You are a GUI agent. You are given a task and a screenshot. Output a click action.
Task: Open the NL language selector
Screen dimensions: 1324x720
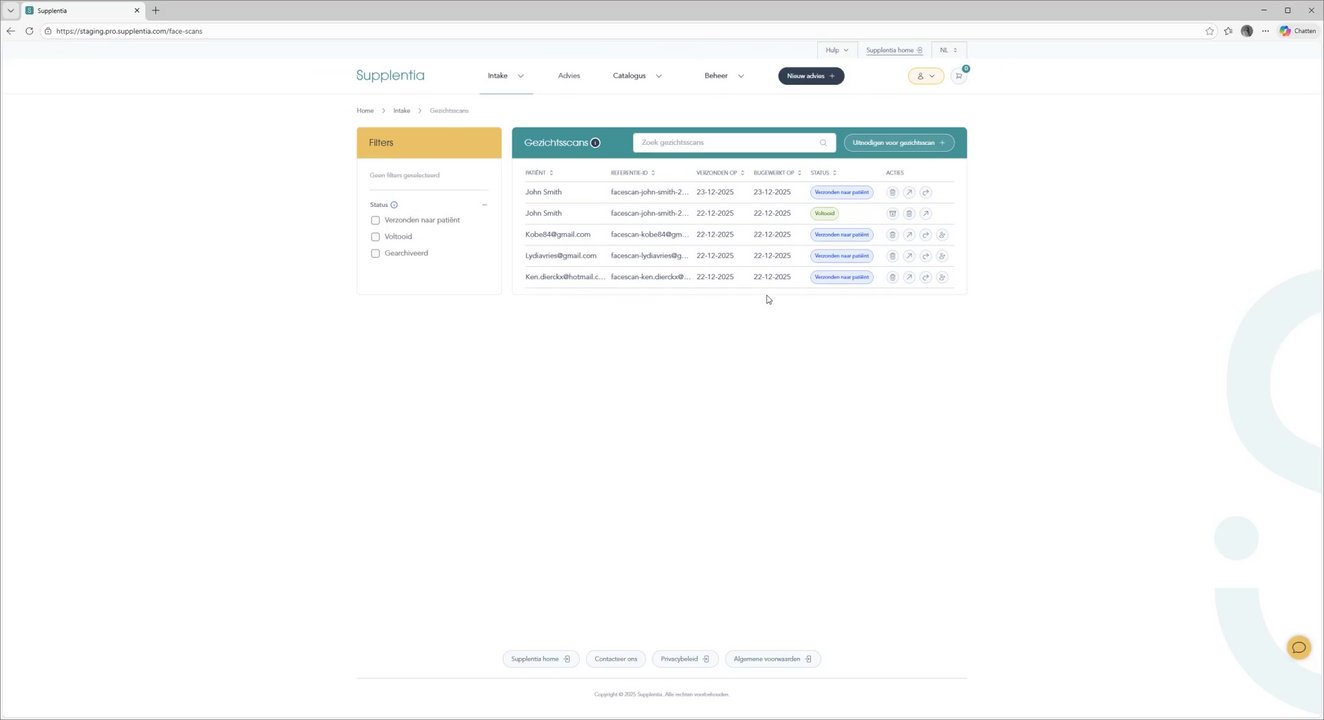click(x=948, y=50)
